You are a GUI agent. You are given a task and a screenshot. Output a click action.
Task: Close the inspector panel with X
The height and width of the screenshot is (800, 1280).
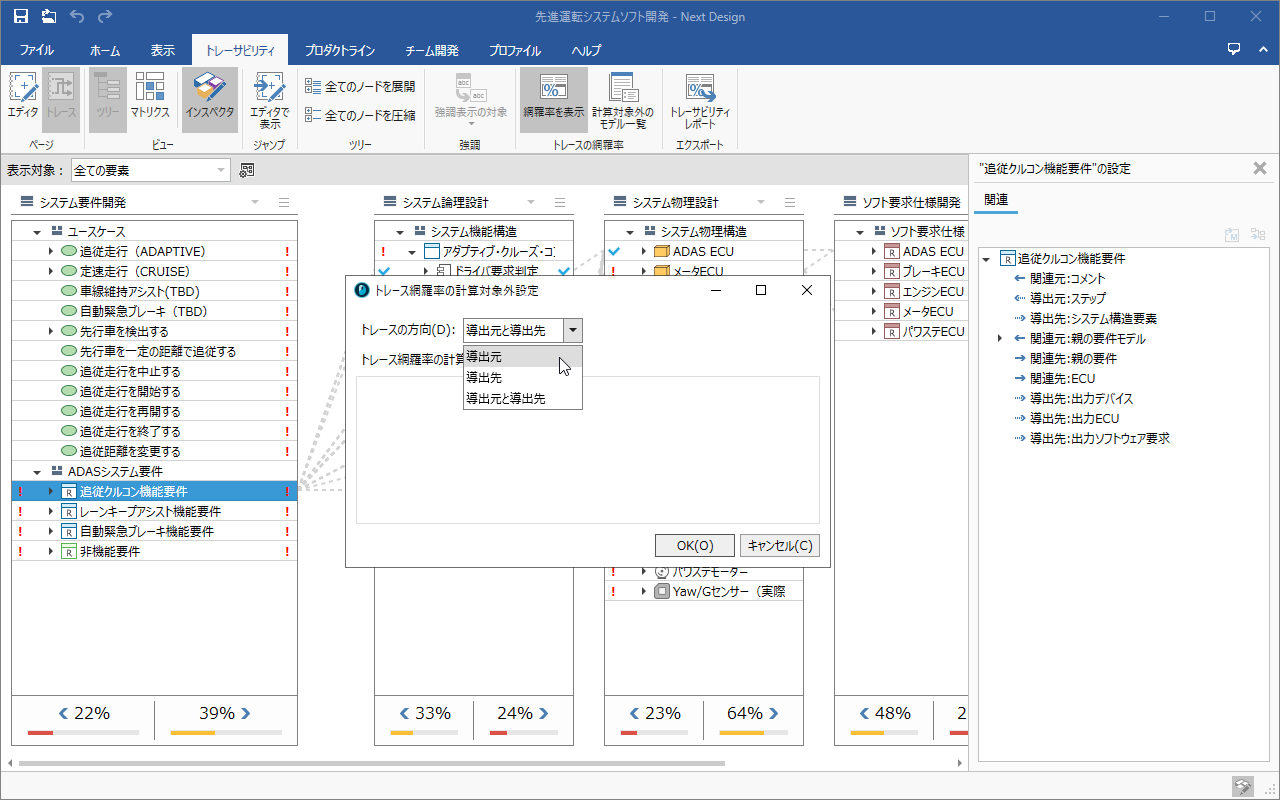(x=1260, y=168)
